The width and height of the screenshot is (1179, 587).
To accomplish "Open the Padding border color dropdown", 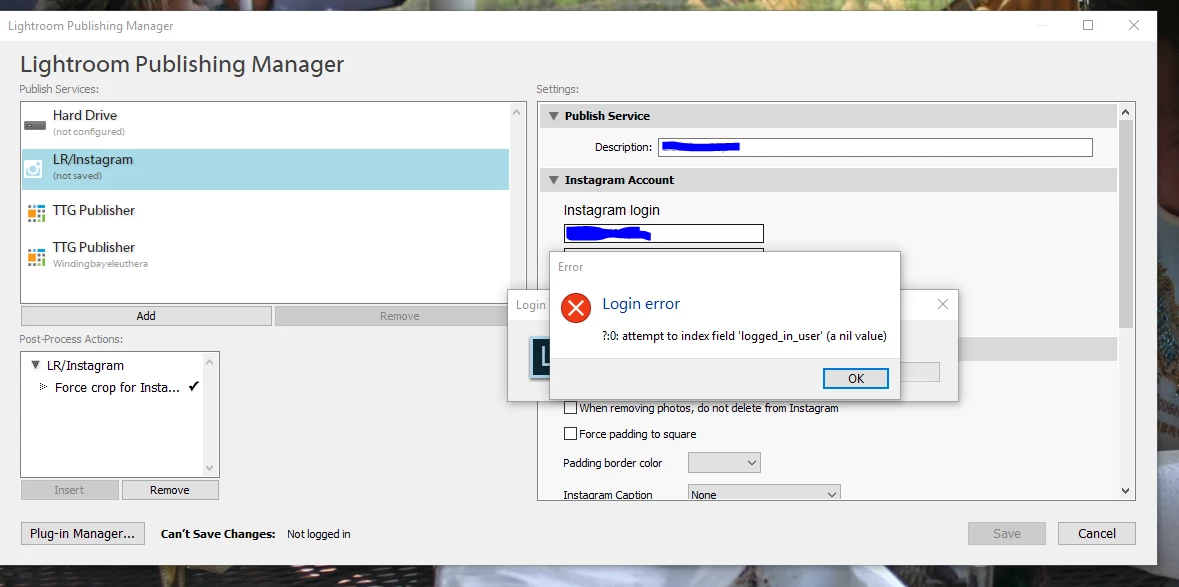I will click(724, 462).
